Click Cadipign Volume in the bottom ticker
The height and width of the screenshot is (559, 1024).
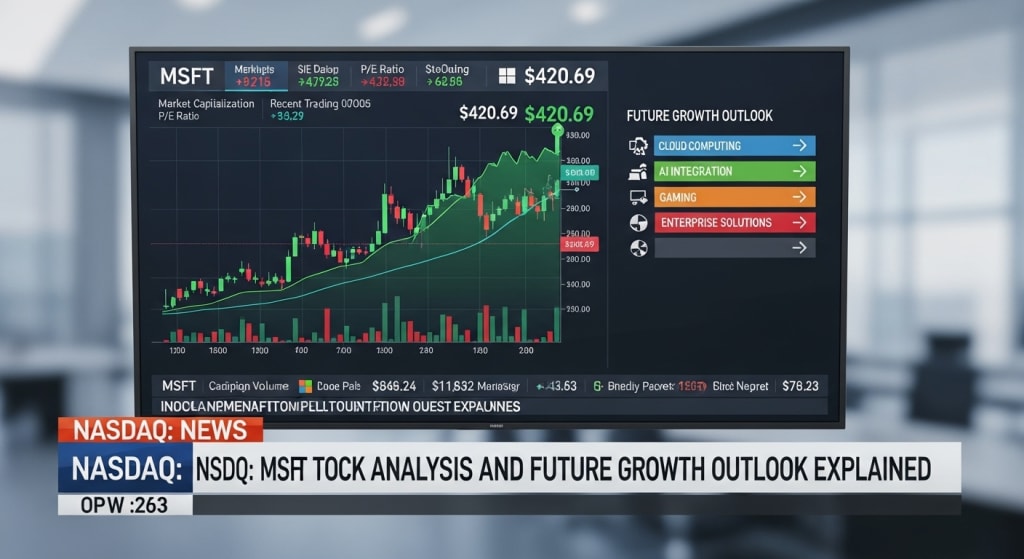pos(248,386)
